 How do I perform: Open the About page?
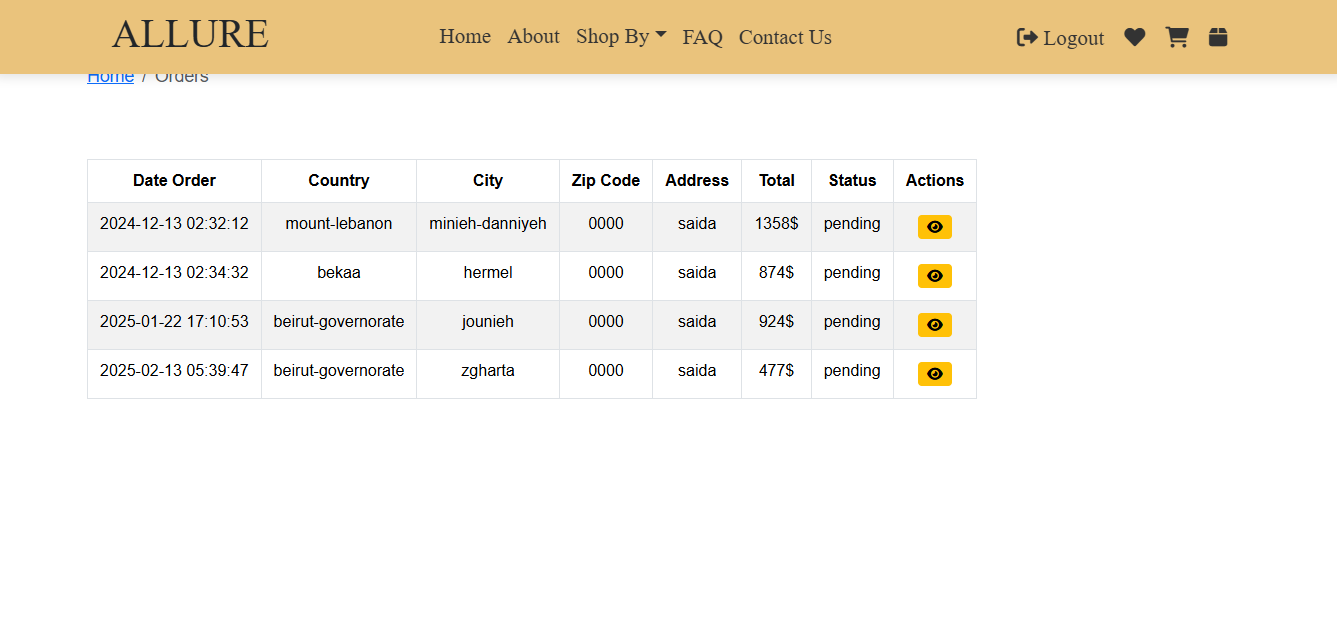click(533, 37)
